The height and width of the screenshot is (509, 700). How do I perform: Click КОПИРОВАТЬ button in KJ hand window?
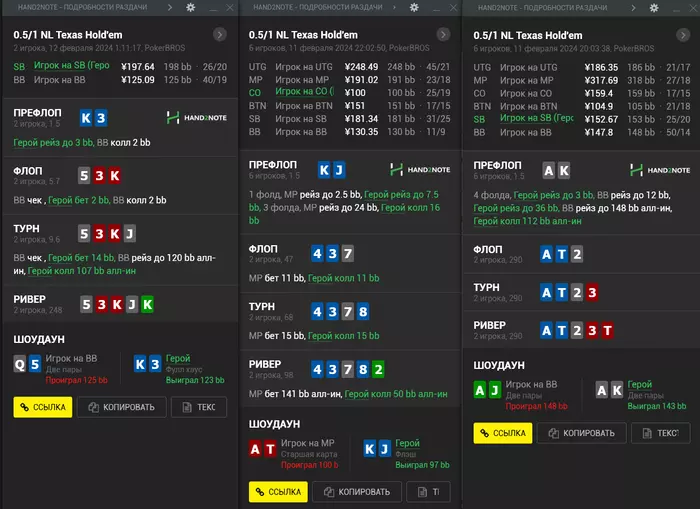click(357, 492)
